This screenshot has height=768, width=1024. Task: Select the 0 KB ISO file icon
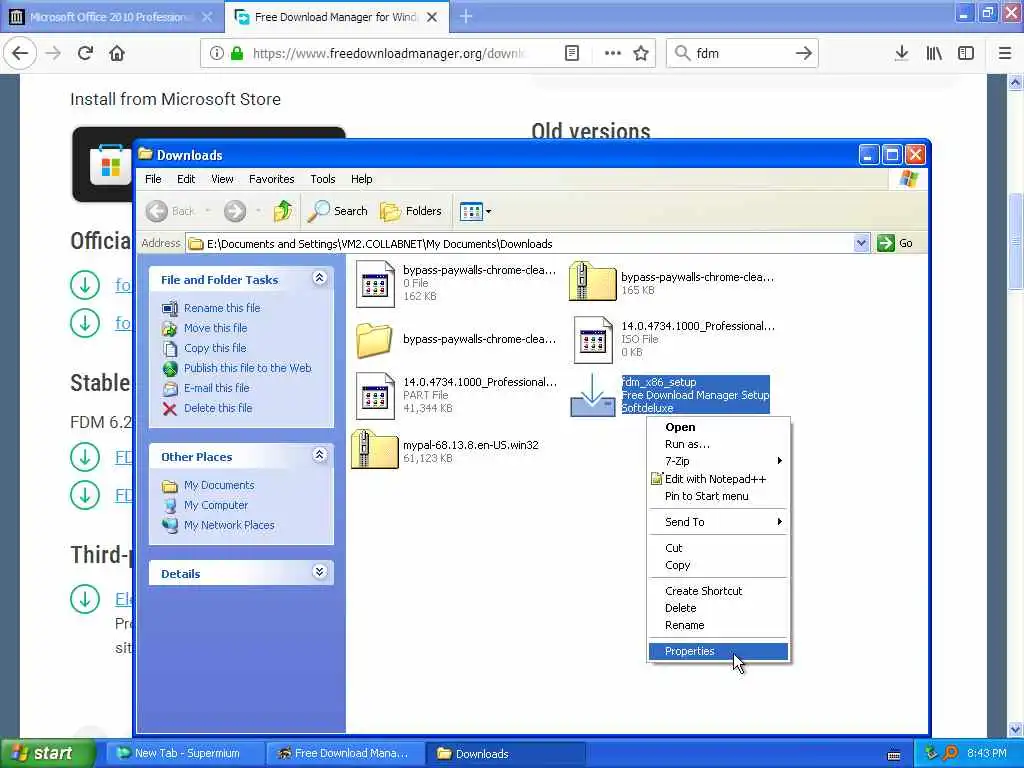click(593, 340)
